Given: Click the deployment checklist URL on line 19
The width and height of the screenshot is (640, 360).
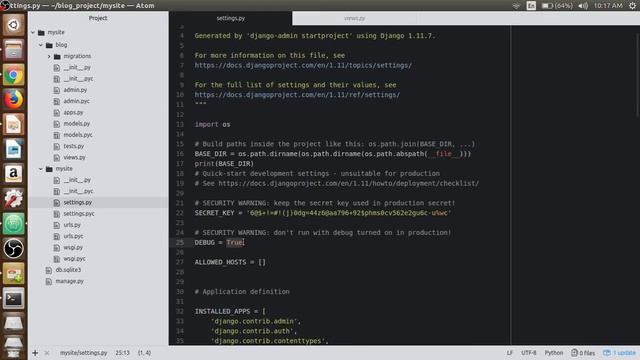Looking at the screenshot, I should (349, 183).
